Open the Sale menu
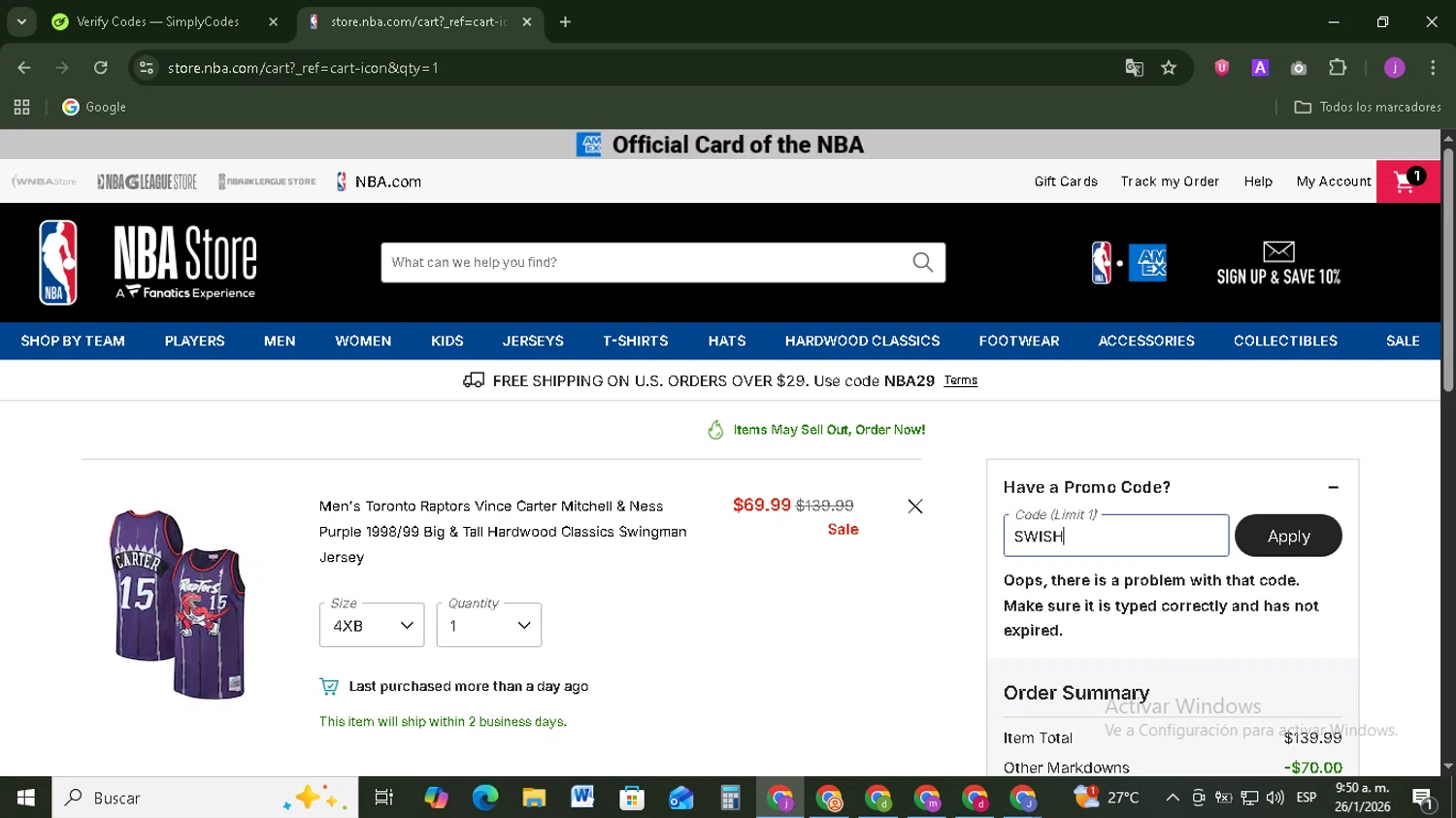 (x=1403, y=342)
